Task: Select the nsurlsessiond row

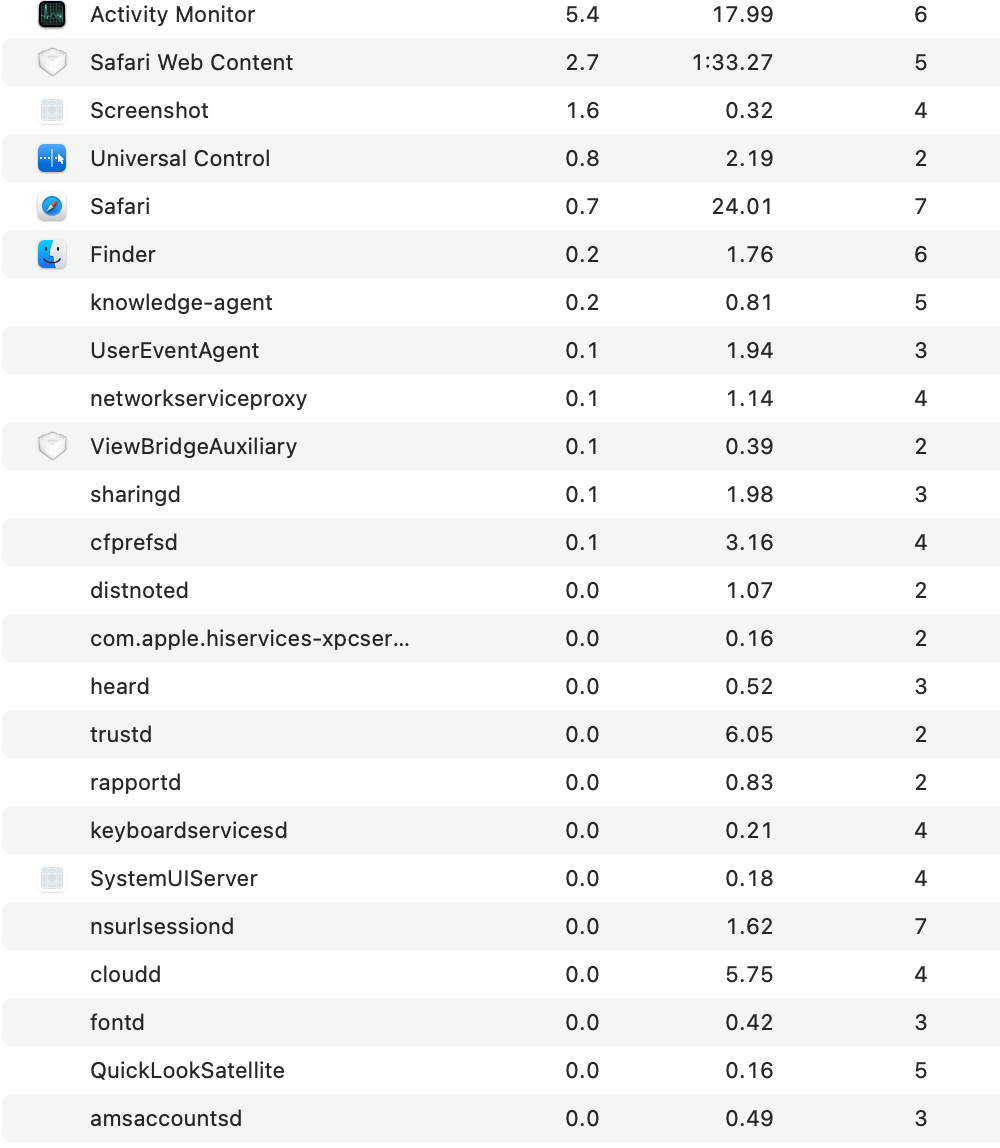Action: [x=501, y=926]
